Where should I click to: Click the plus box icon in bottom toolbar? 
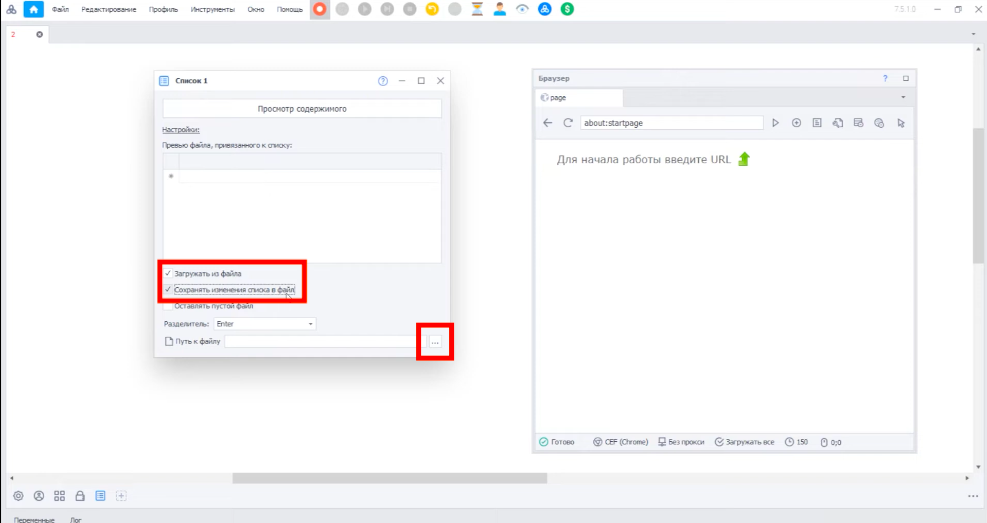[121, 496]
